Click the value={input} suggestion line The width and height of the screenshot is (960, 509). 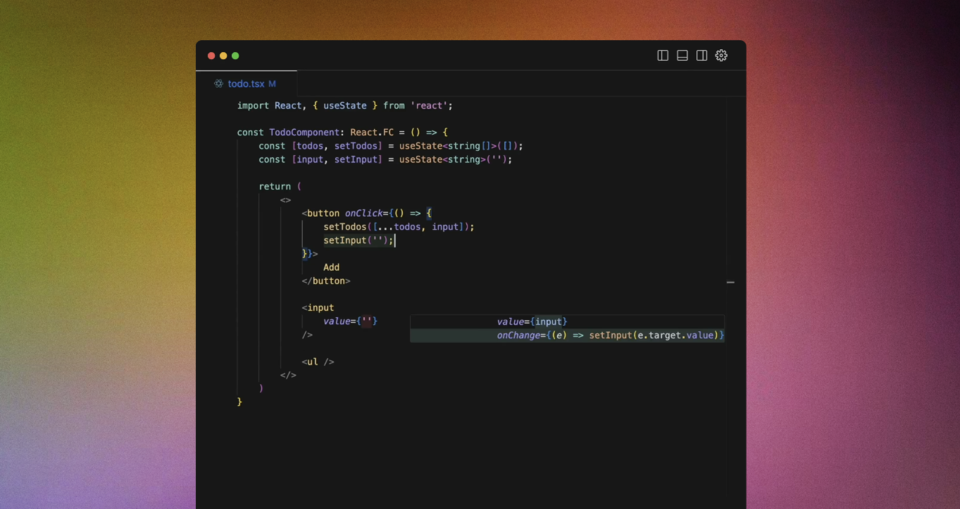pyautogui.click(x=532, y=321)
